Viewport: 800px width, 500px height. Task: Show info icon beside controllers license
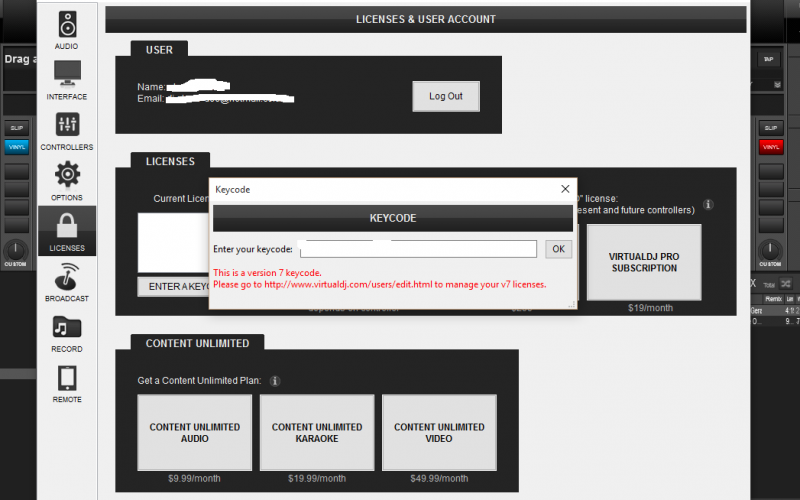pos(708,205)
